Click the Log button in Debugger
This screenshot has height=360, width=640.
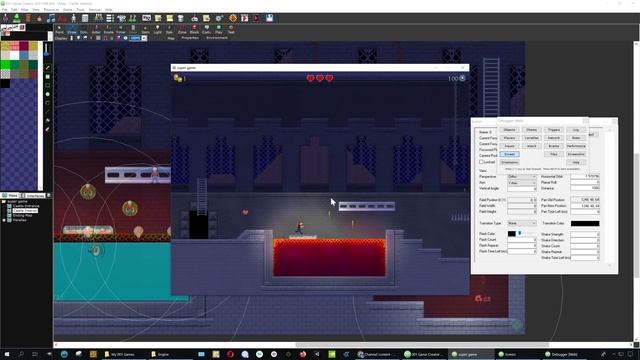pyautogui.click(x=576, y=130)
